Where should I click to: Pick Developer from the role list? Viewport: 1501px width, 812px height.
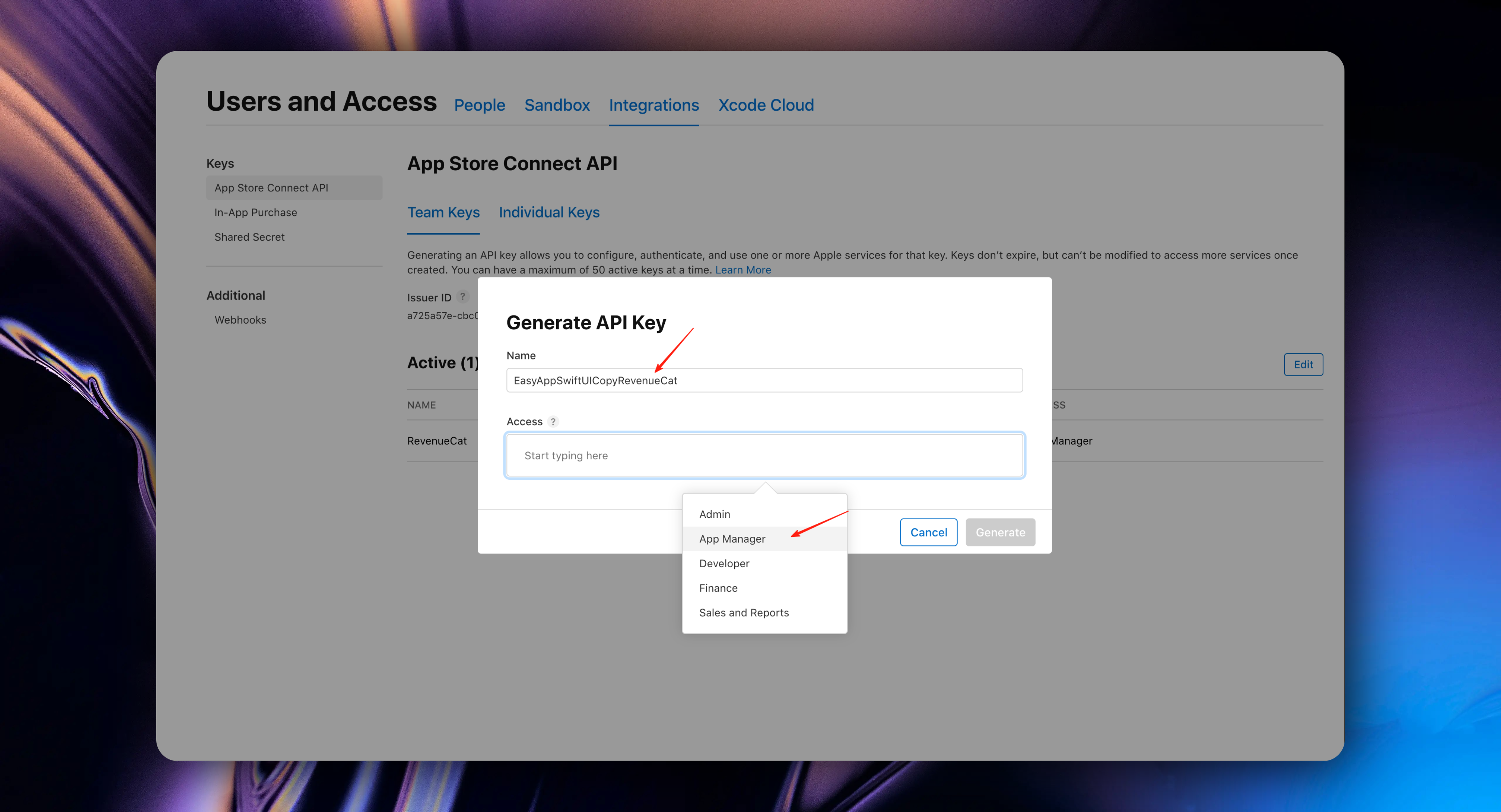(724, 563)
